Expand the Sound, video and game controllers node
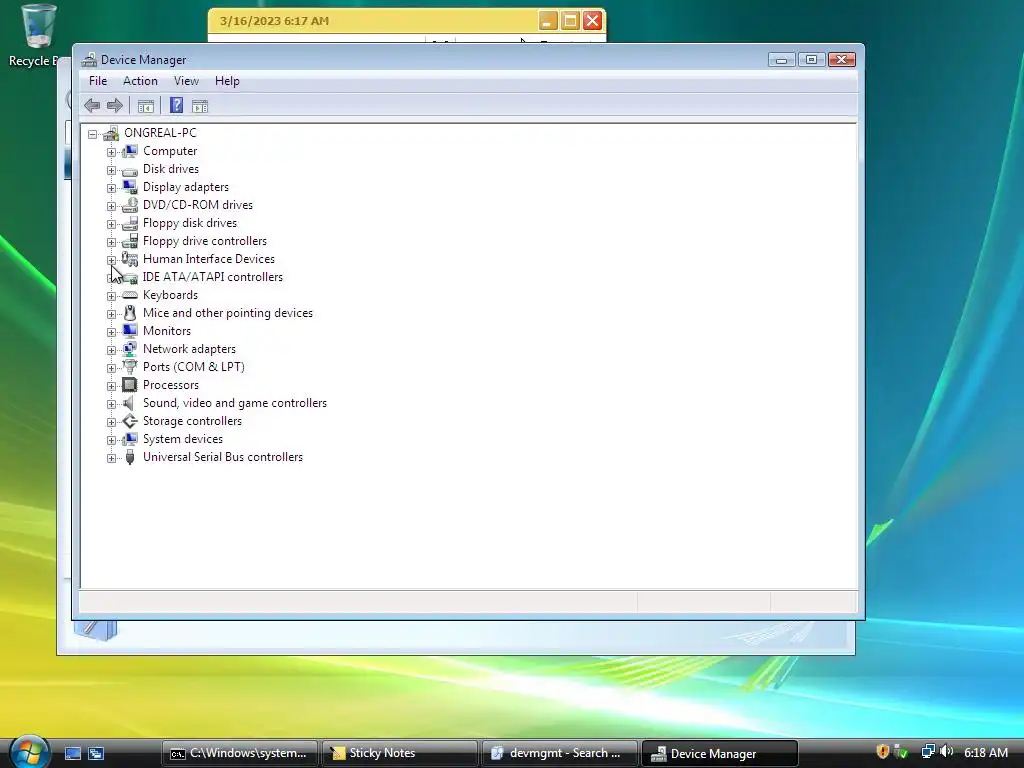Image resolution: width=1024 pixels, height=768 pixels. pos(111,404)
